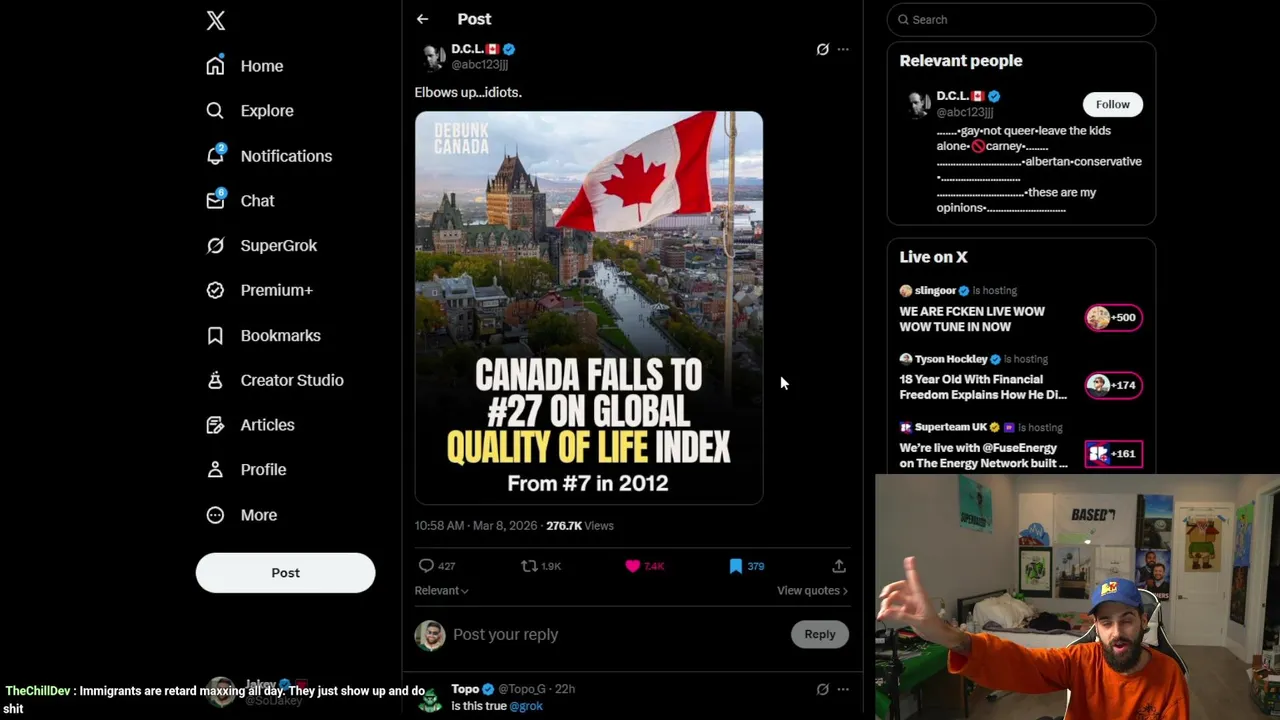
Task: Click the reply comment icon
Action: pos(427,566)
